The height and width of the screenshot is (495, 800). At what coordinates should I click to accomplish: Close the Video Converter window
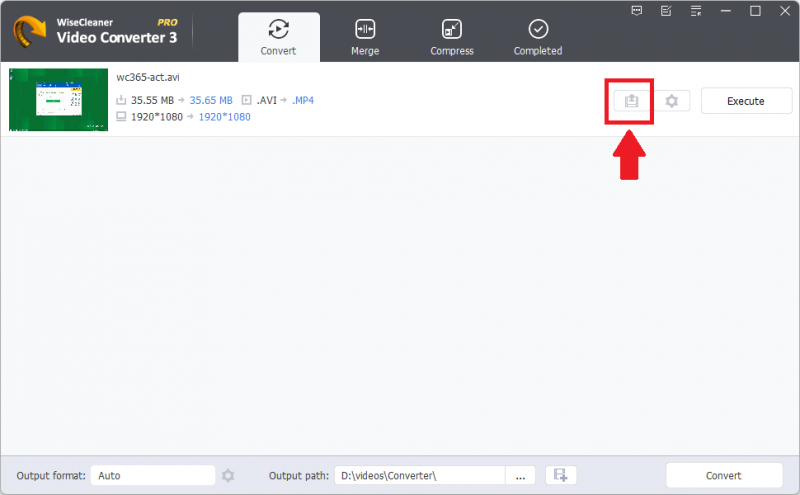click(x=785, y=11)
